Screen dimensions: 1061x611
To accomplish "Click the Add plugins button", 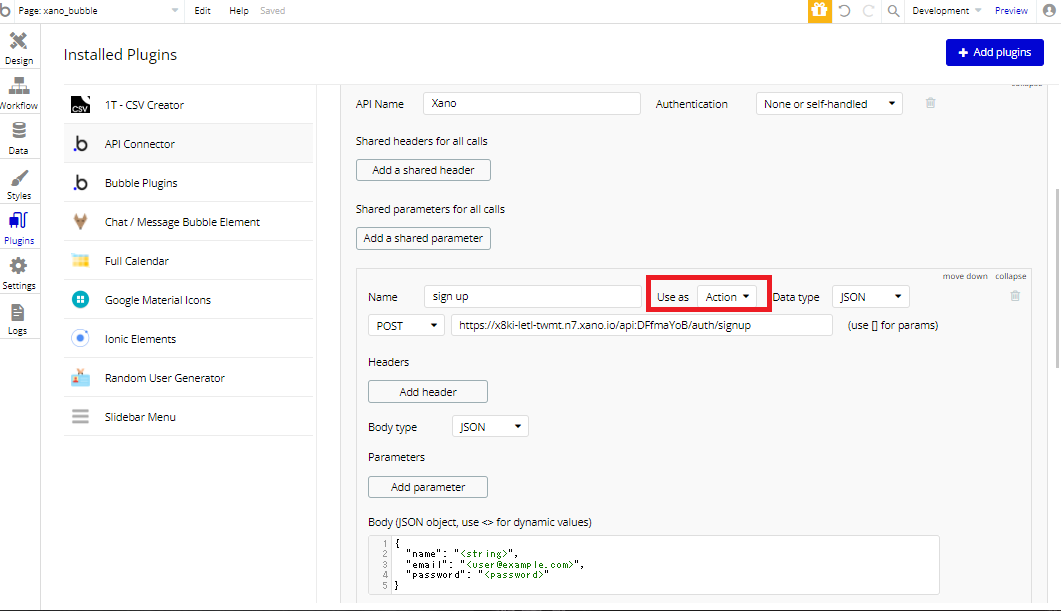I will tap(995, 52).
